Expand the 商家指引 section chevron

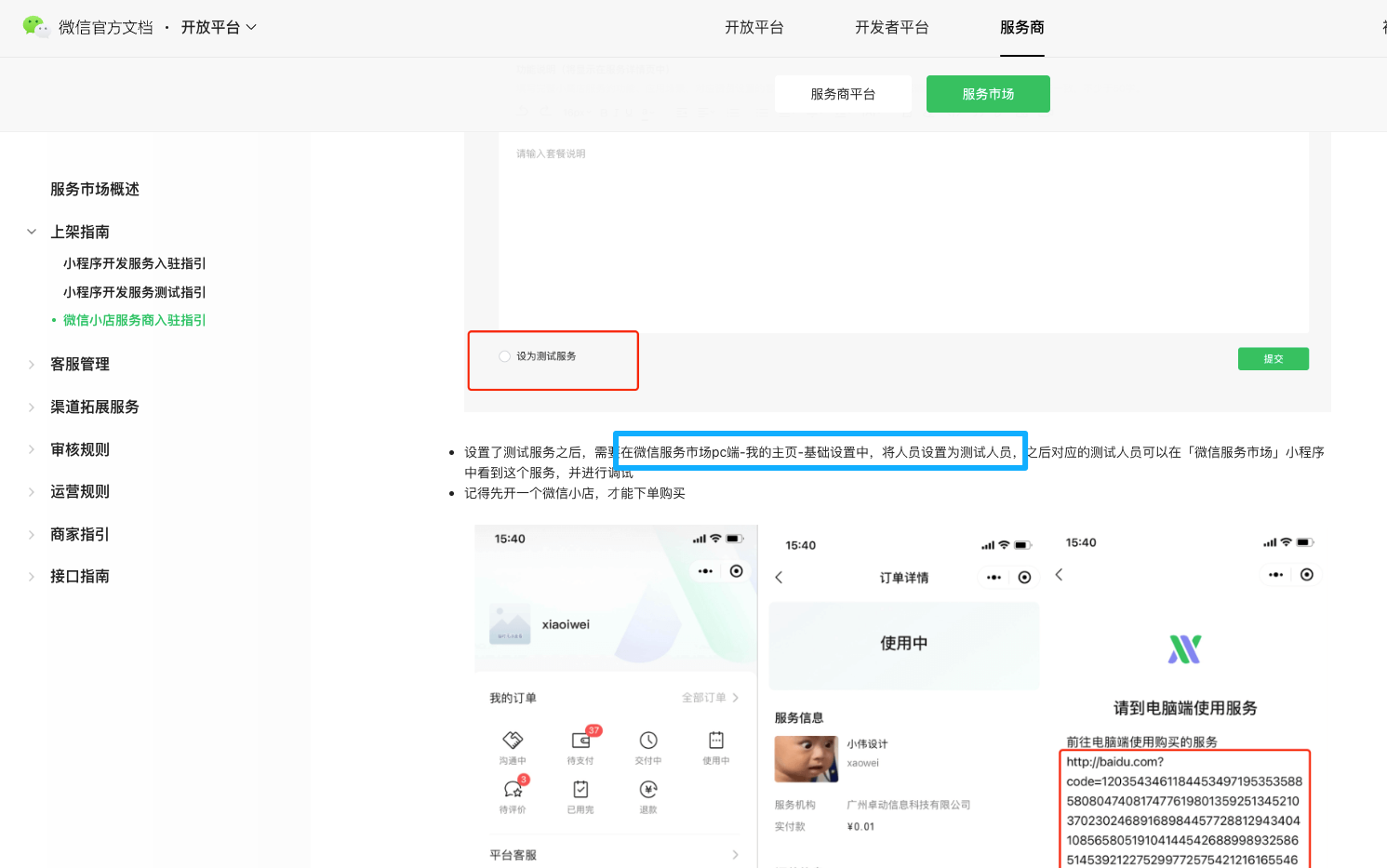pos(32,535)
